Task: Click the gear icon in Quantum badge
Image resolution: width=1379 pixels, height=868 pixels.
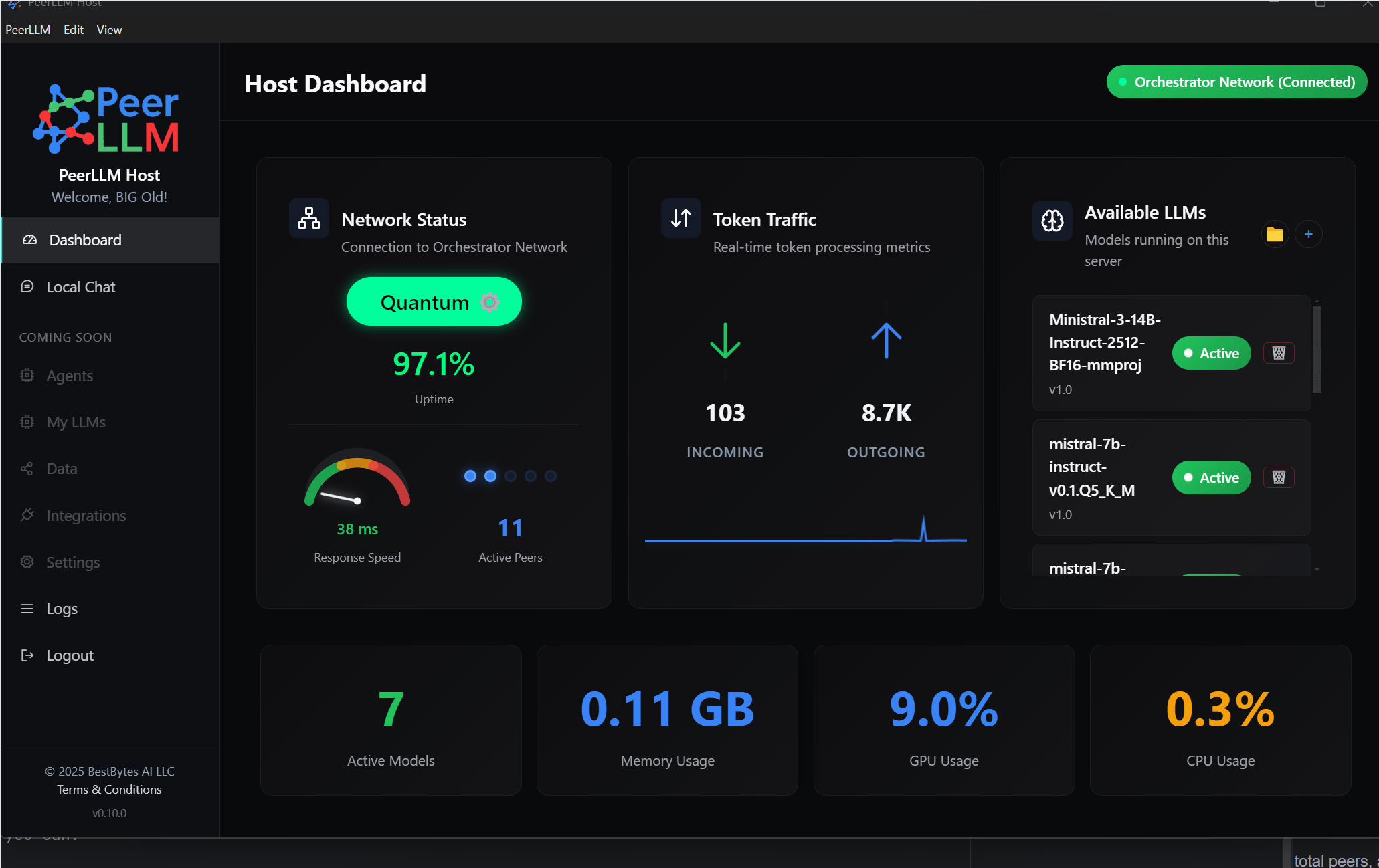Action: tap(490, 302)
